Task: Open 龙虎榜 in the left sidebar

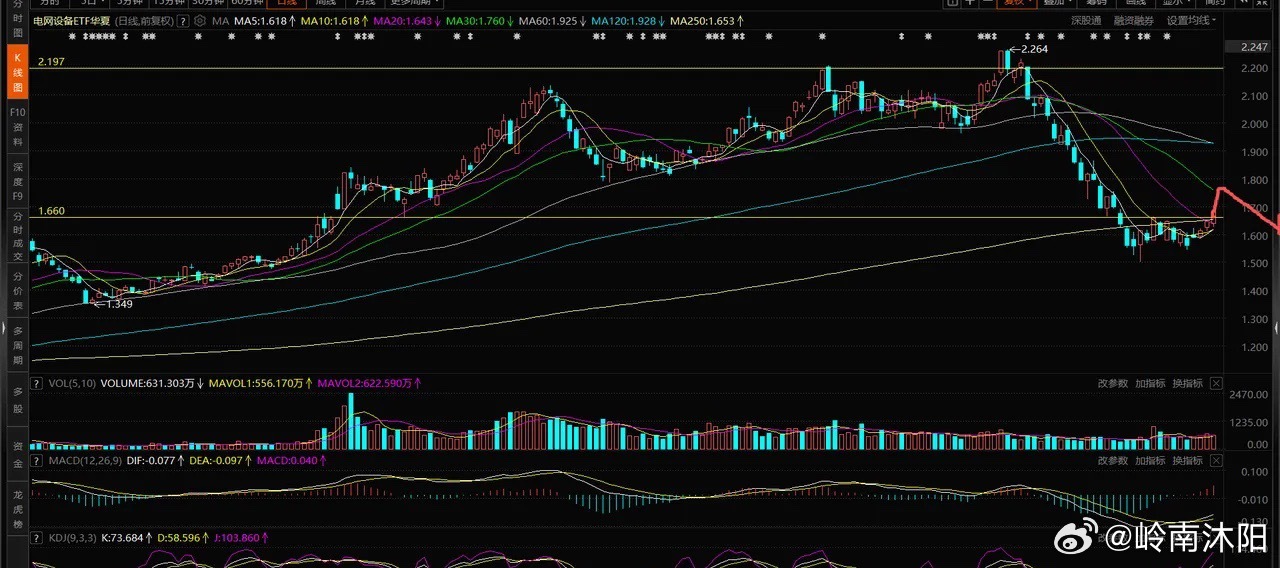Action: 17,507
